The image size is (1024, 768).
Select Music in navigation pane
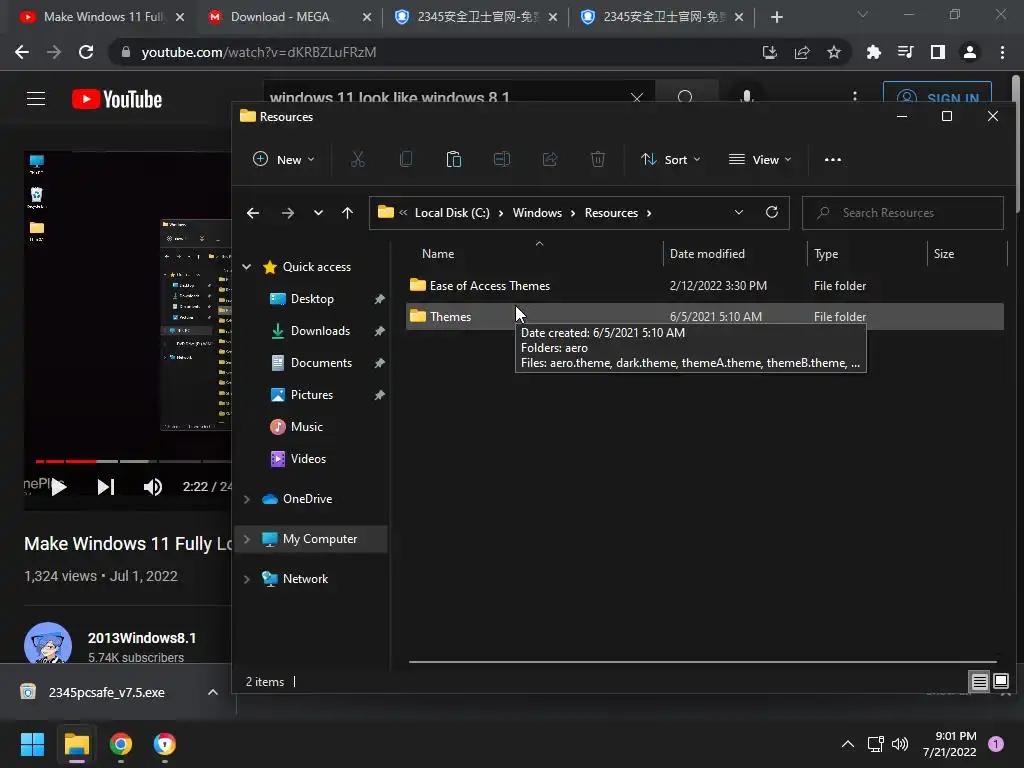click(306, 426)
